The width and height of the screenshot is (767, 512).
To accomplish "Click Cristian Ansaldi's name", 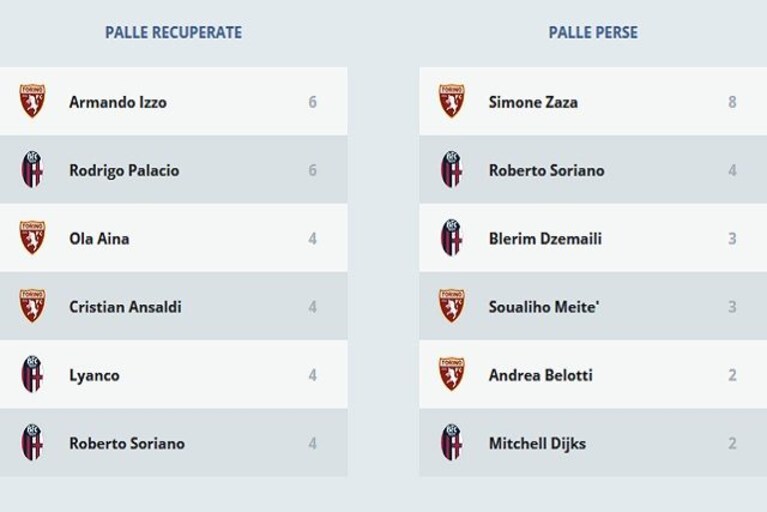I will tap(125, 307).
